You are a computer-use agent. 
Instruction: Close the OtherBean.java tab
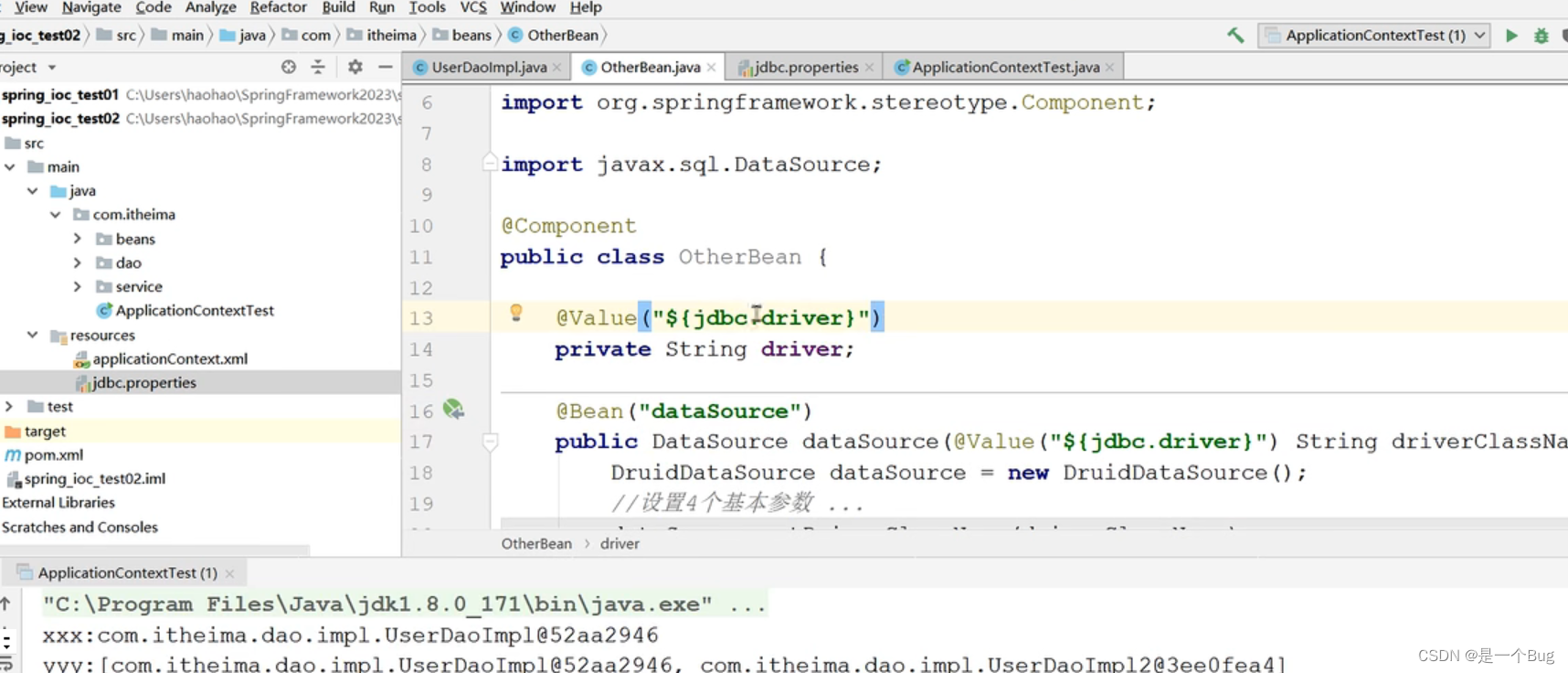click(712, 67)
